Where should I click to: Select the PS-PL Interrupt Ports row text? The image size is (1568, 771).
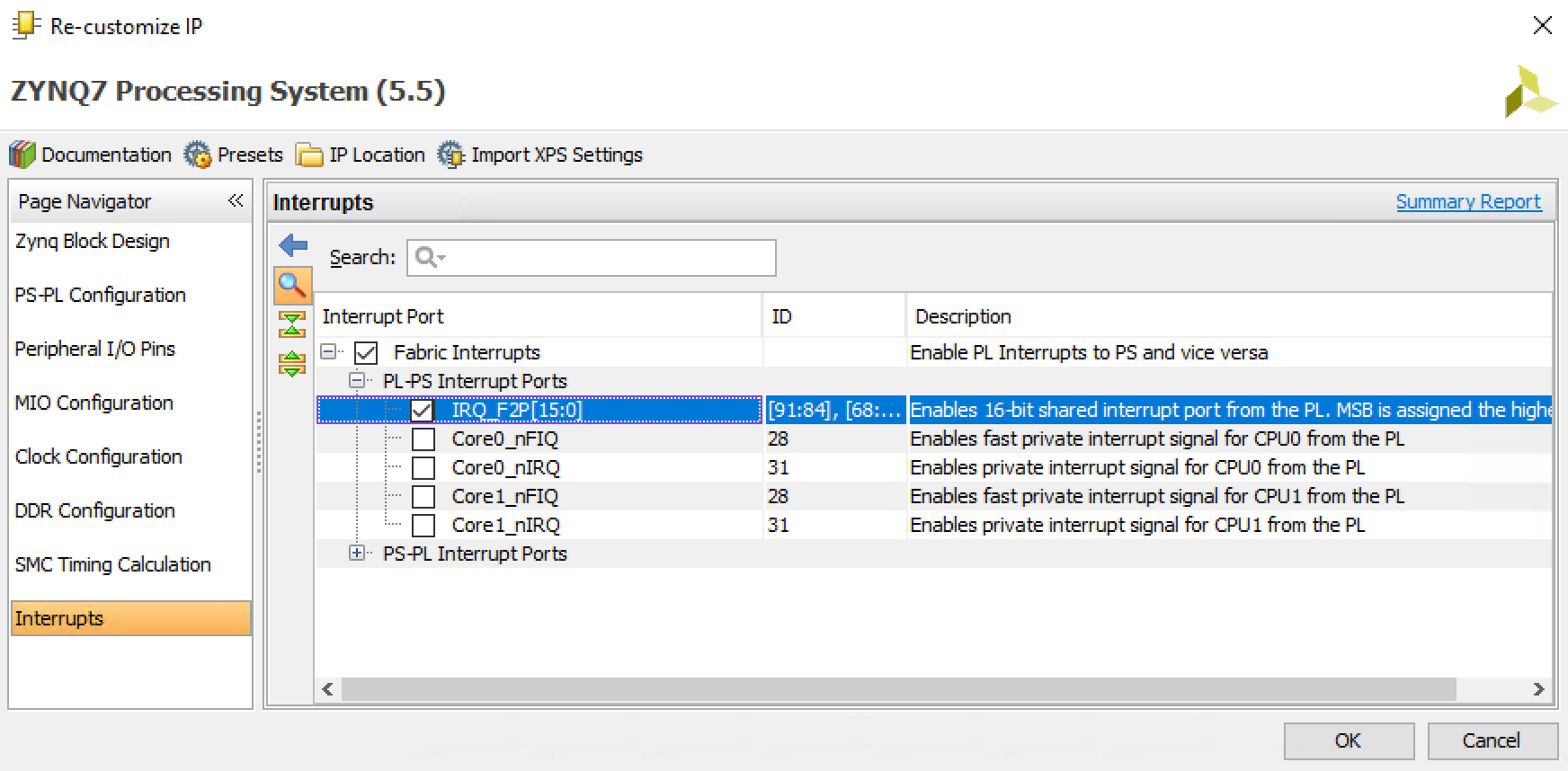click(475, 554)
